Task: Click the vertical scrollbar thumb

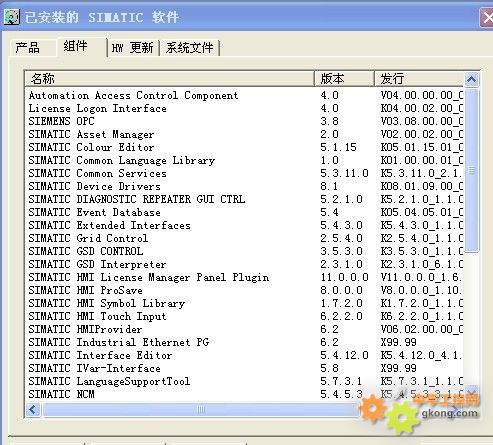Action: [471, 170]
